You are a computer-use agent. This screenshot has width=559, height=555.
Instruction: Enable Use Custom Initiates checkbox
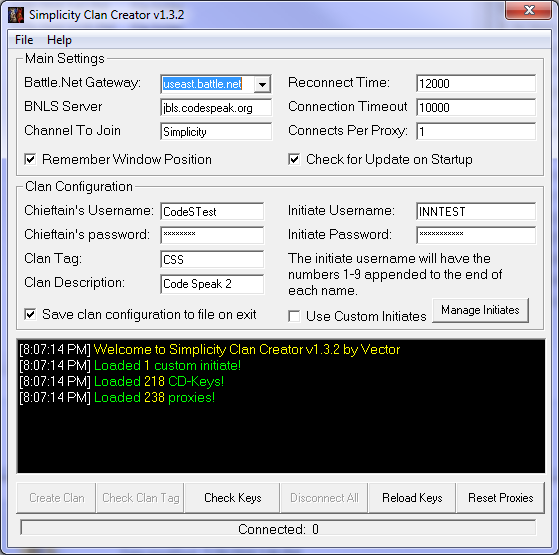click(294, 316)
